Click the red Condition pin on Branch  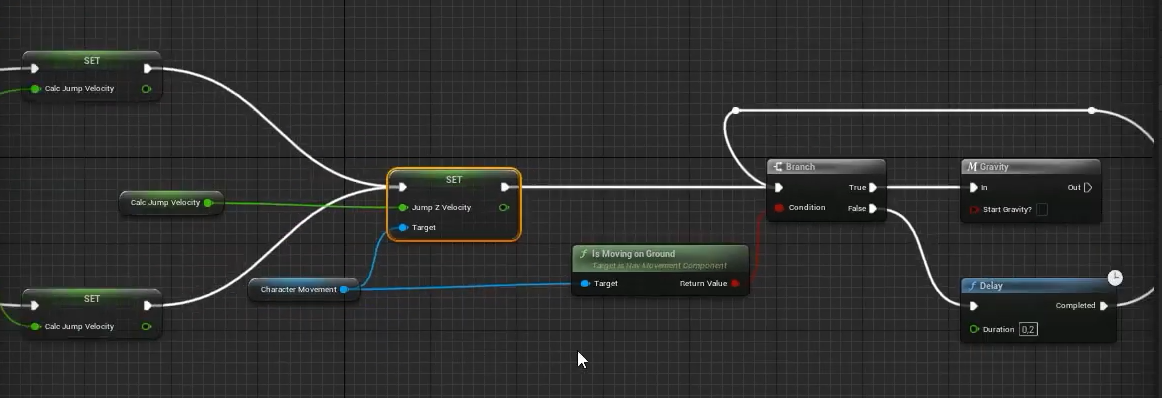[779, 208]
